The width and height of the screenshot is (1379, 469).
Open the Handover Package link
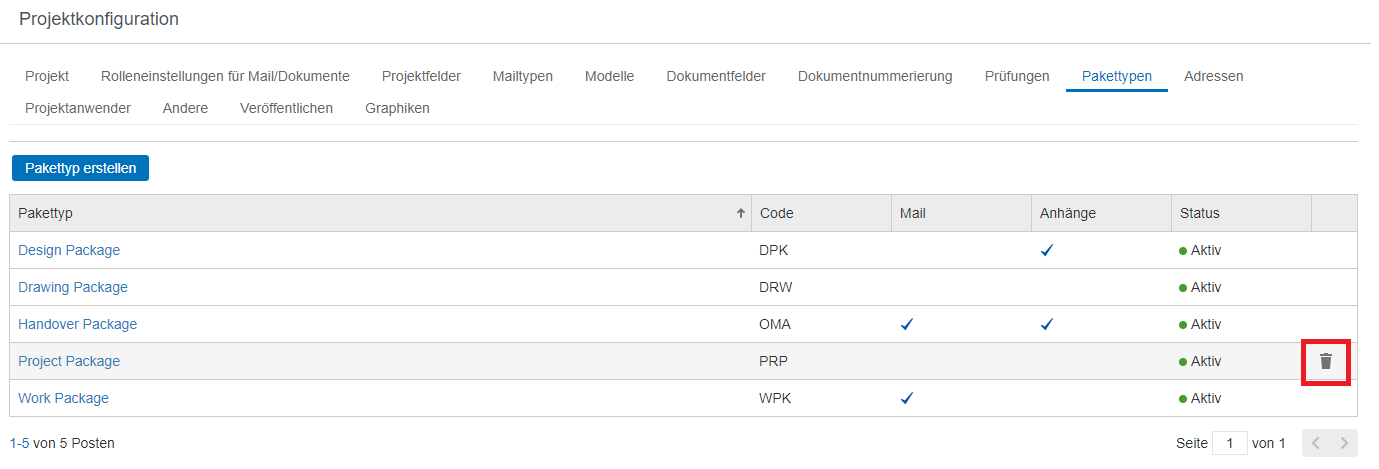[78, 324]
